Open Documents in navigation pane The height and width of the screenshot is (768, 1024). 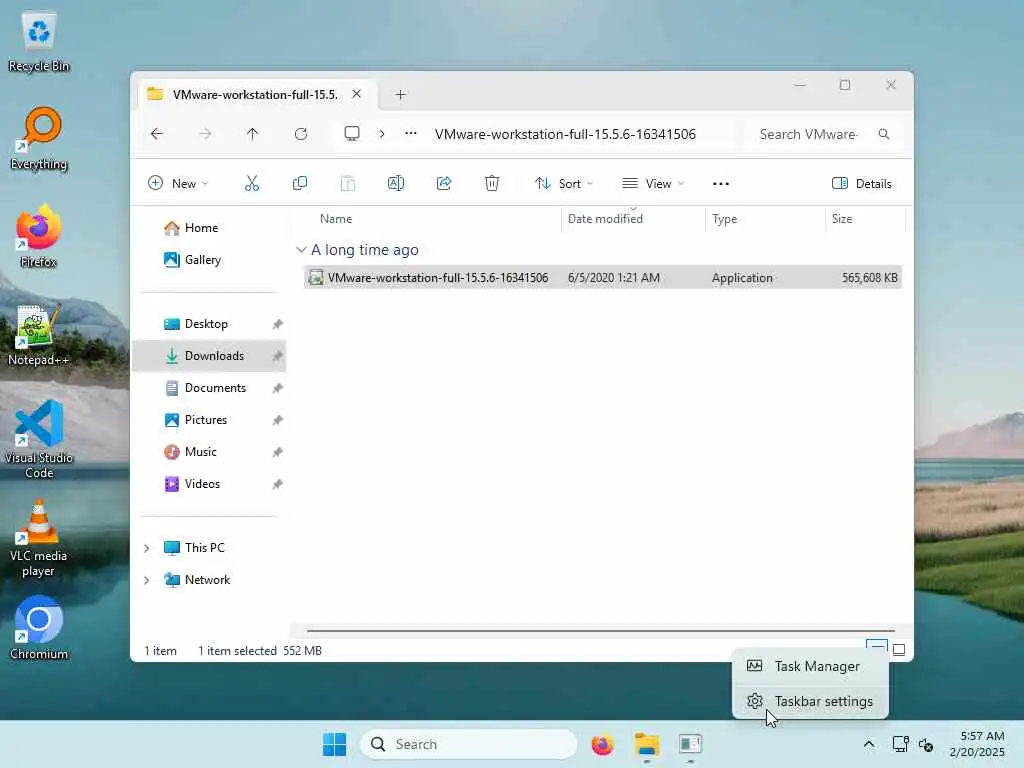[215, 388]
